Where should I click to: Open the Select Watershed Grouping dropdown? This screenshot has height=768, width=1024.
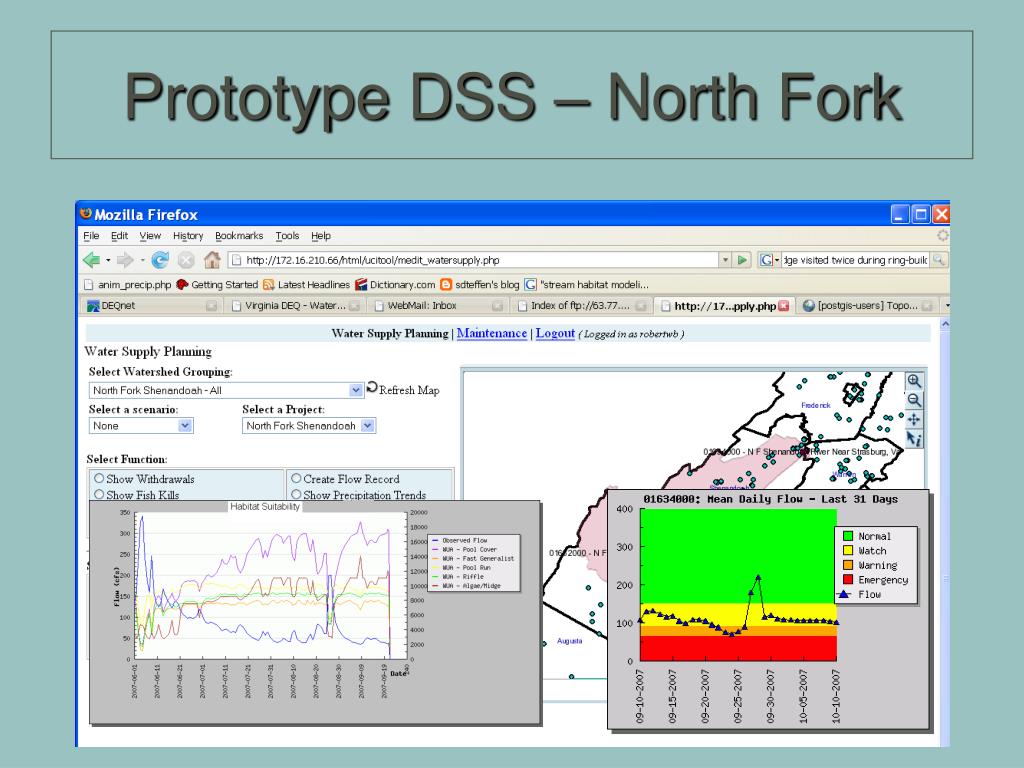click(x=356, y=390)
